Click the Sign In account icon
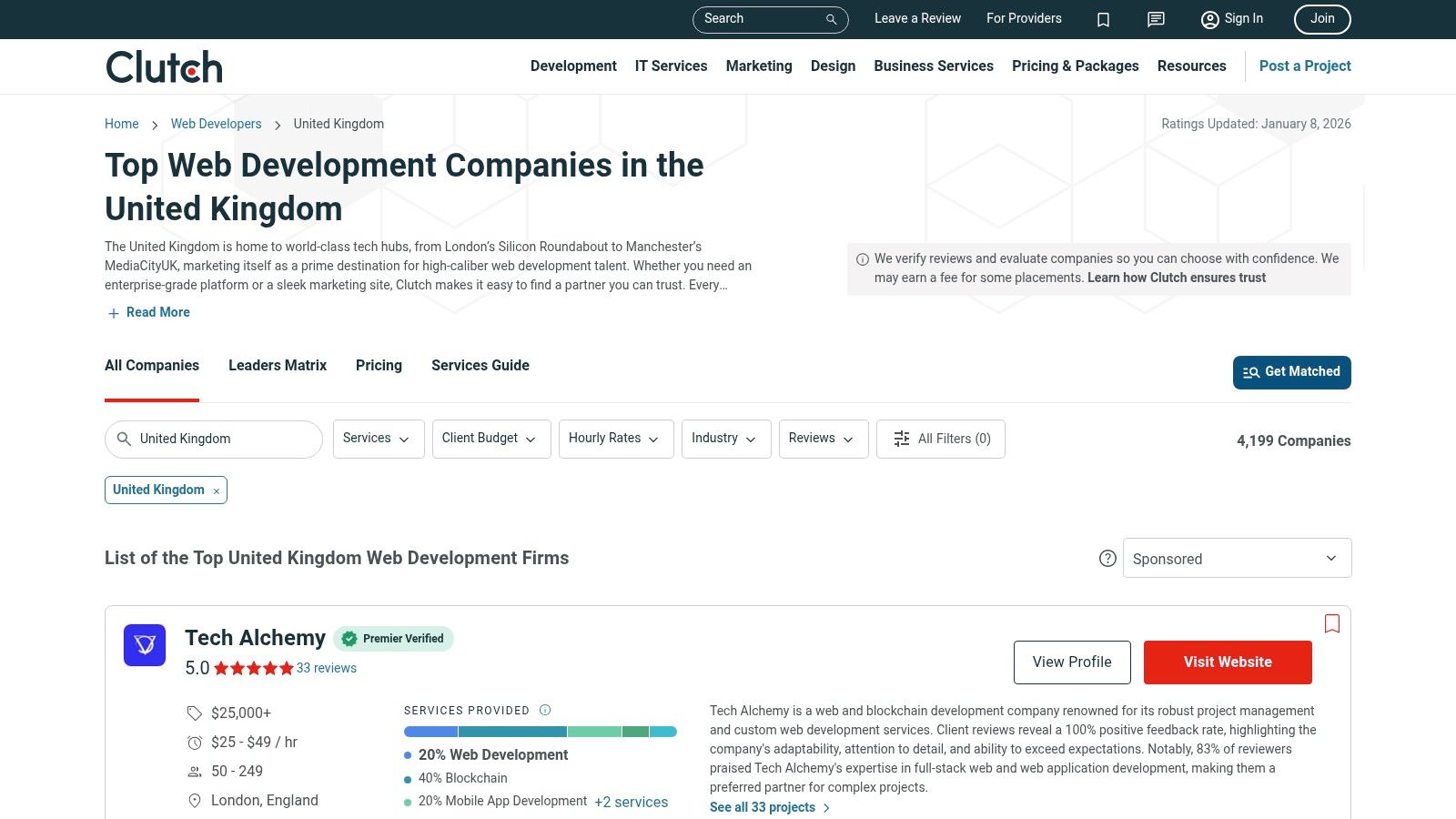 click(x=1209, y=19)
